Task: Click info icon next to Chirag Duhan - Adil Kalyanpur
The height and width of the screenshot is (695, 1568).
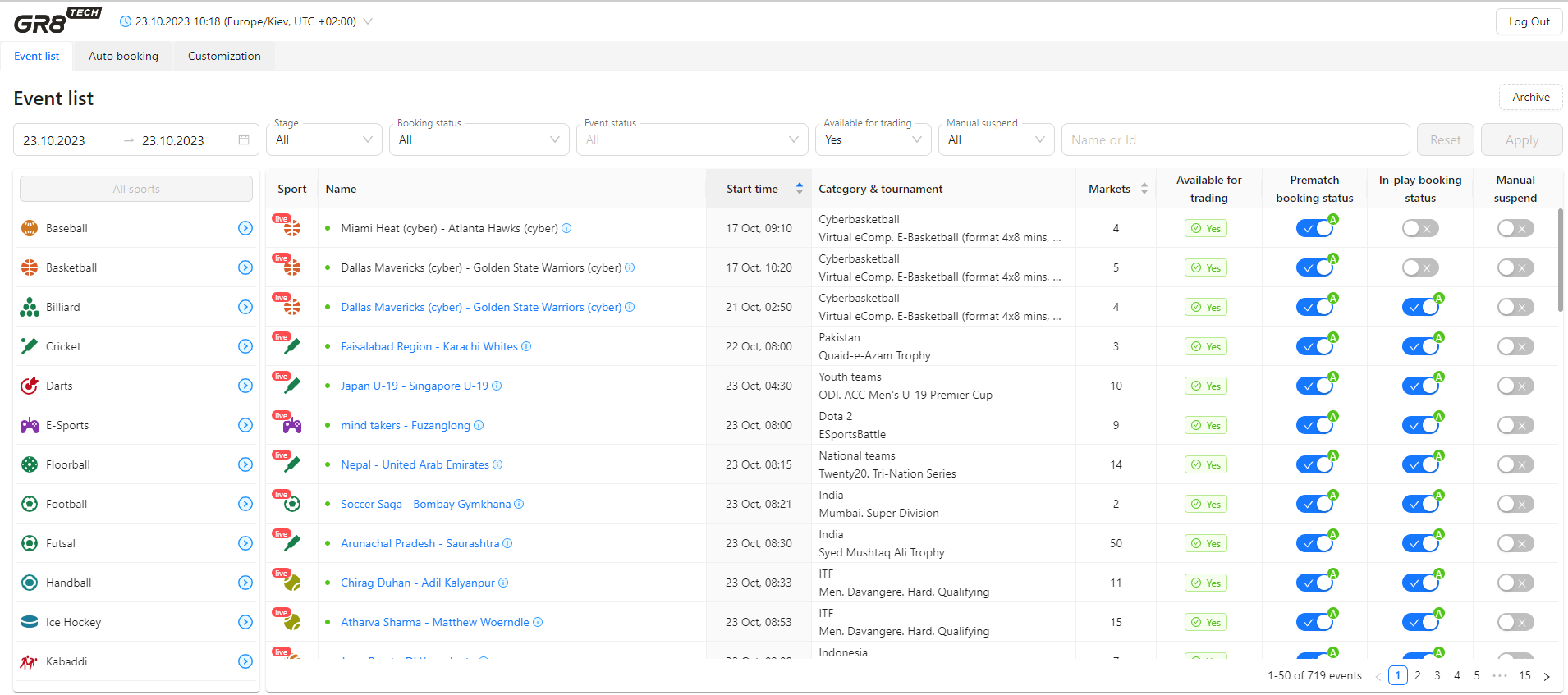Action: (x=503, y=583)
